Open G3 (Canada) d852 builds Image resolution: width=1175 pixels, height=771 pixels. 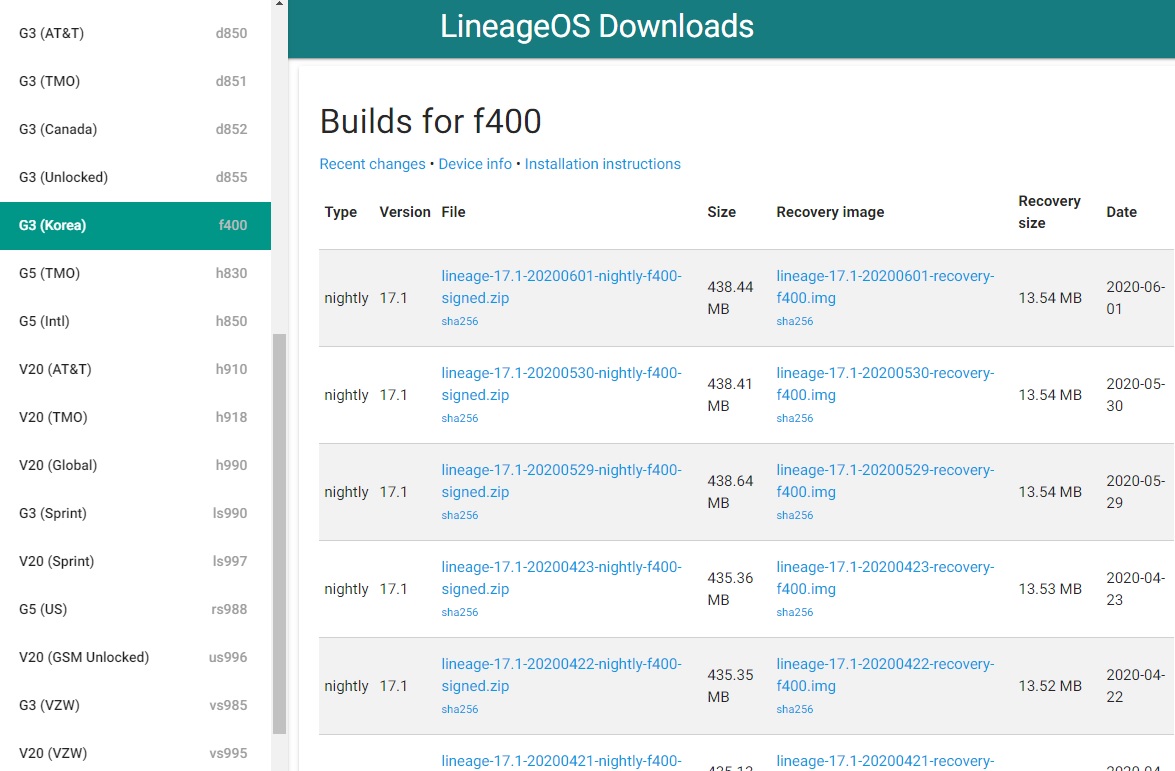pyautogui.click(x=135, y=129)
